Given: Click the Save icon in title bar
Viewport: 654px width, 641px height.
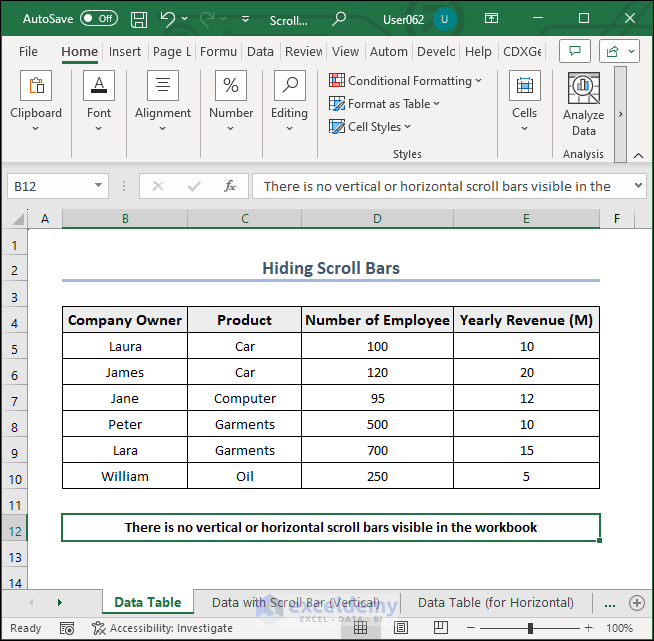Looking at the screenshot, I should [x=139, y=19].
